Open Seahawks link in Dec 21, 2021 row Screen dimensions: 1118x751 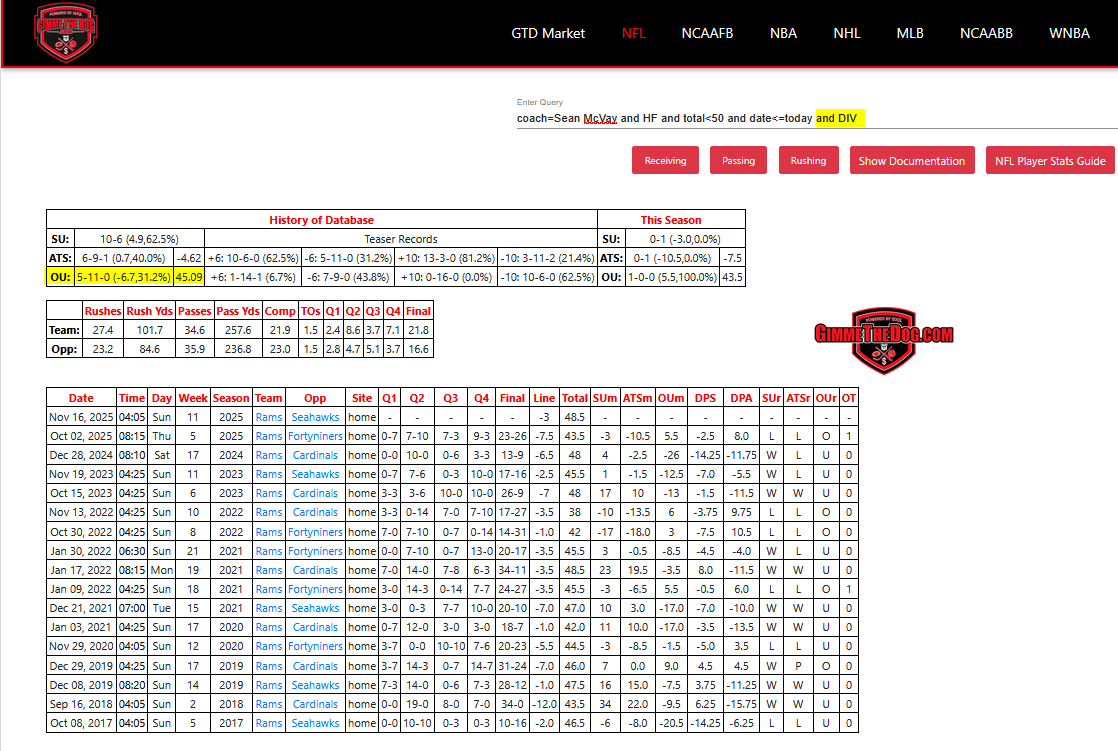click(x=315, y=608)
